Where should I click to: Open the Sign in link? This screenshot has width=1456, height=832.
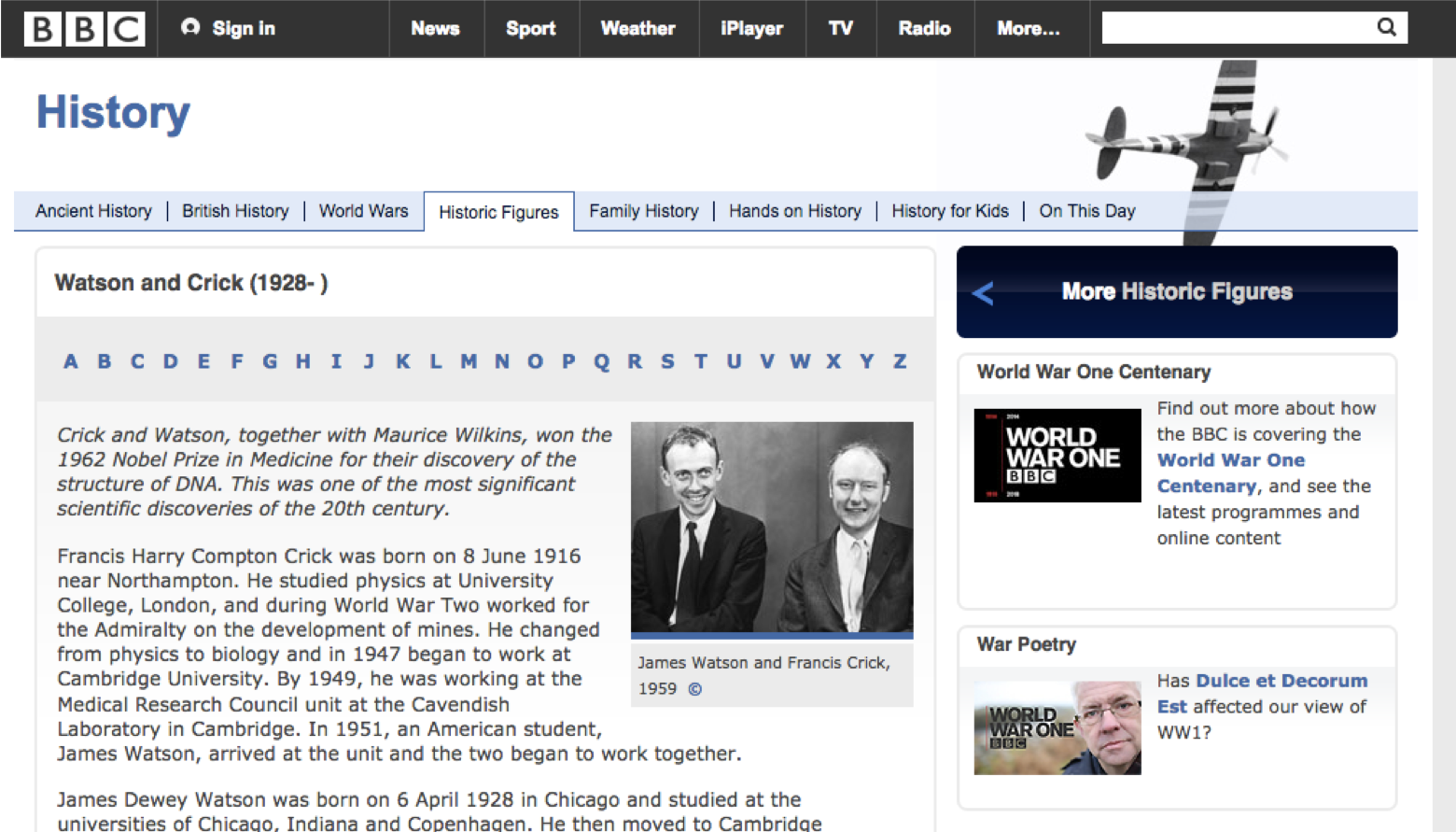(x=244, y=28)
